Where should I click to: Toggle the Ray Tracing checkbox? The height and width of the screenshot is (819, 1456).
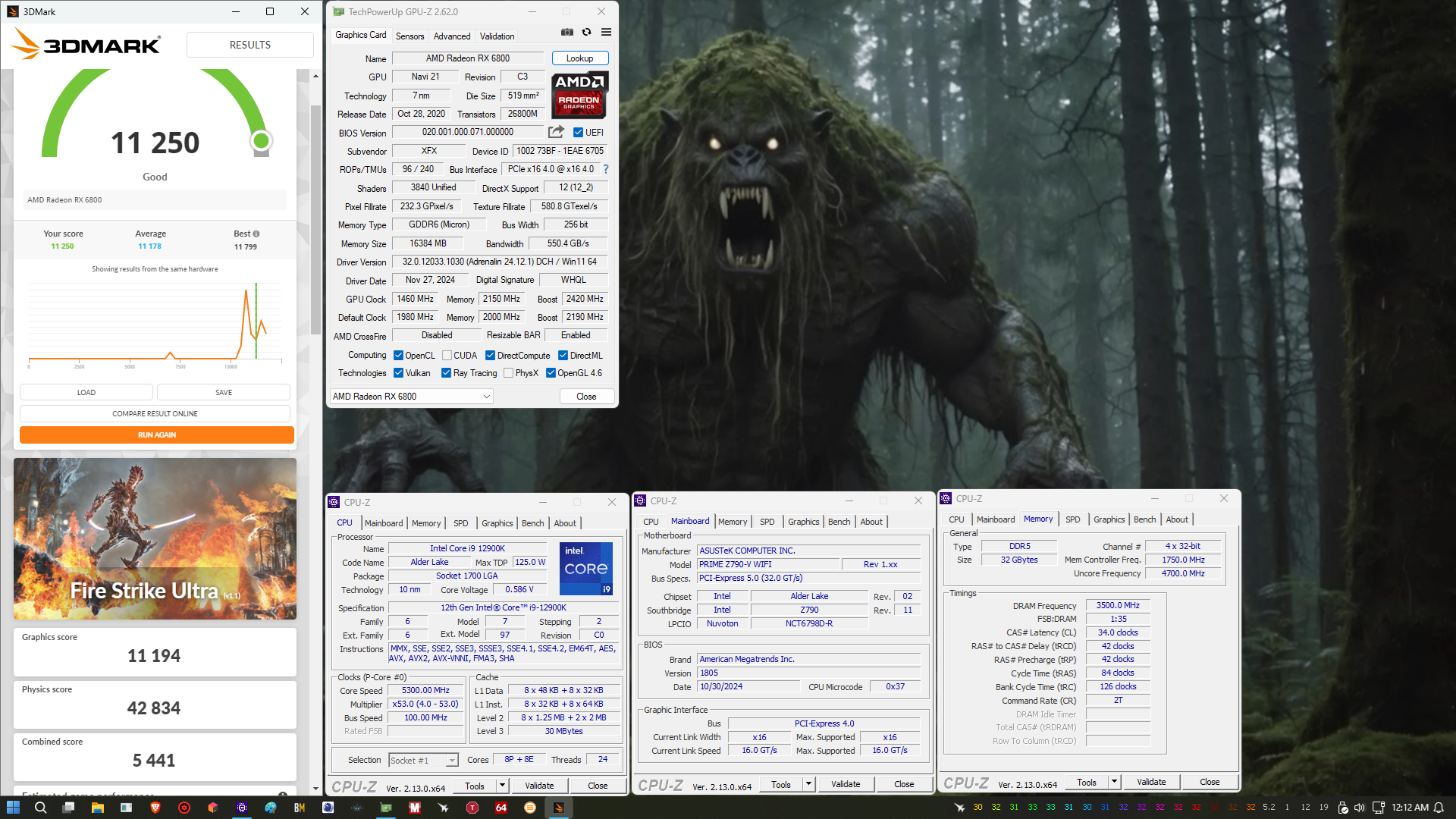pos(447,373)
